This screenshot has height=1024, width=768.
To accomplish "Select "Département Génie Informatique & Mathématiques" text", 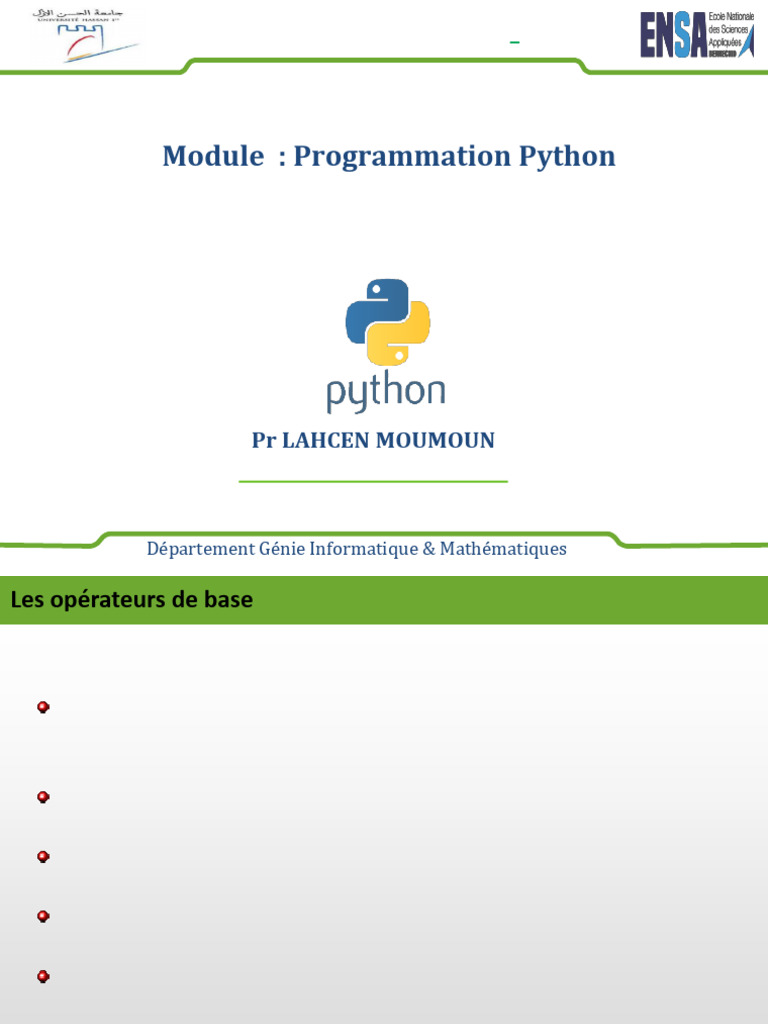I will [x=357, y=549].
